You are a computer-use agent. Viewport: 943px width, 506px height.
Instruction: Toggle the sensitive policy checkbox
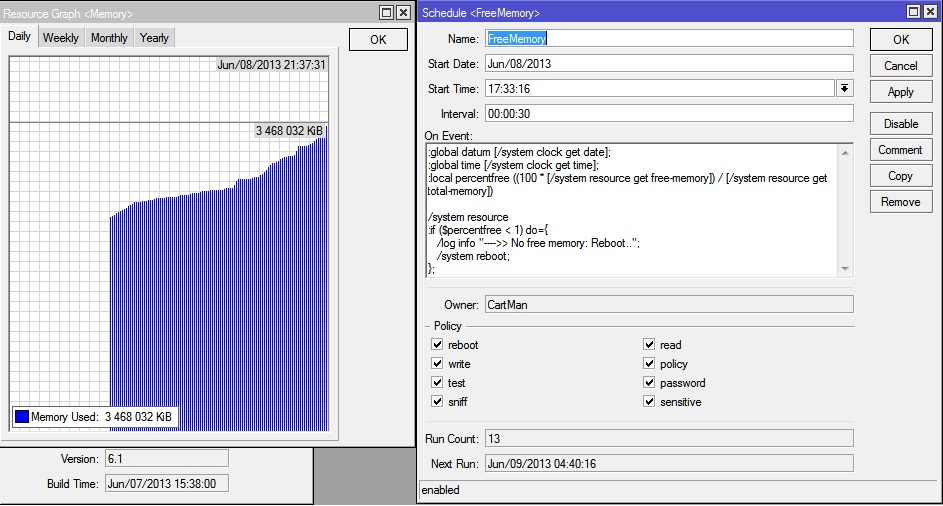click(649, 401)
